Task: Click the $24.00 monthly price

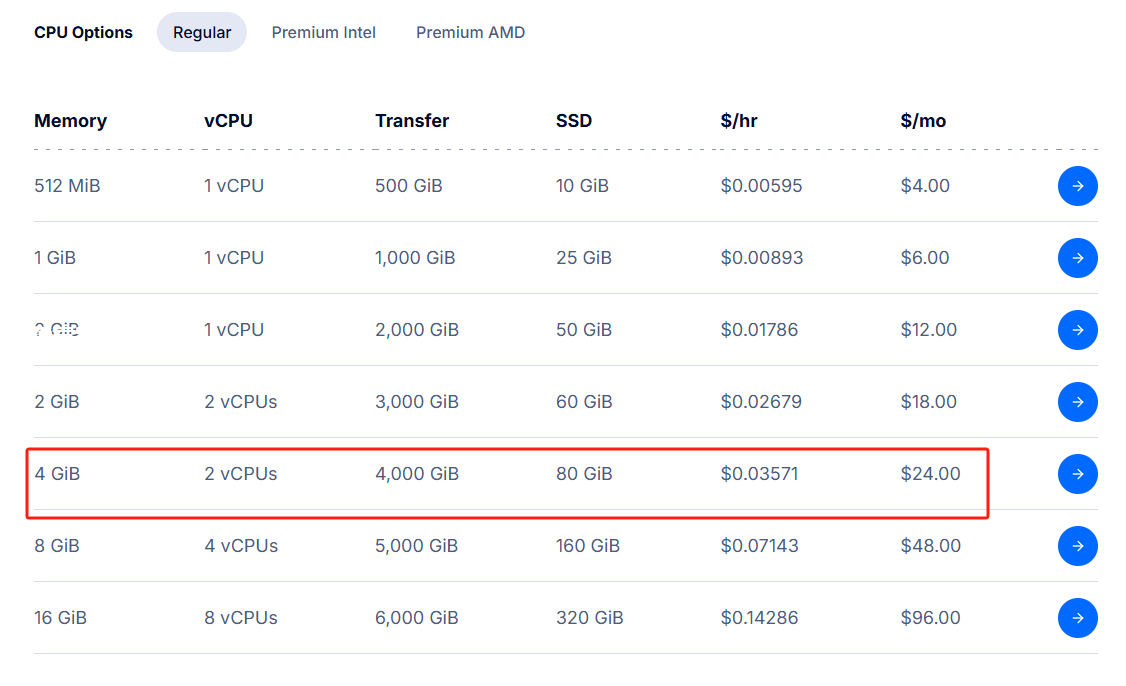Action: [x=930, y=474]
